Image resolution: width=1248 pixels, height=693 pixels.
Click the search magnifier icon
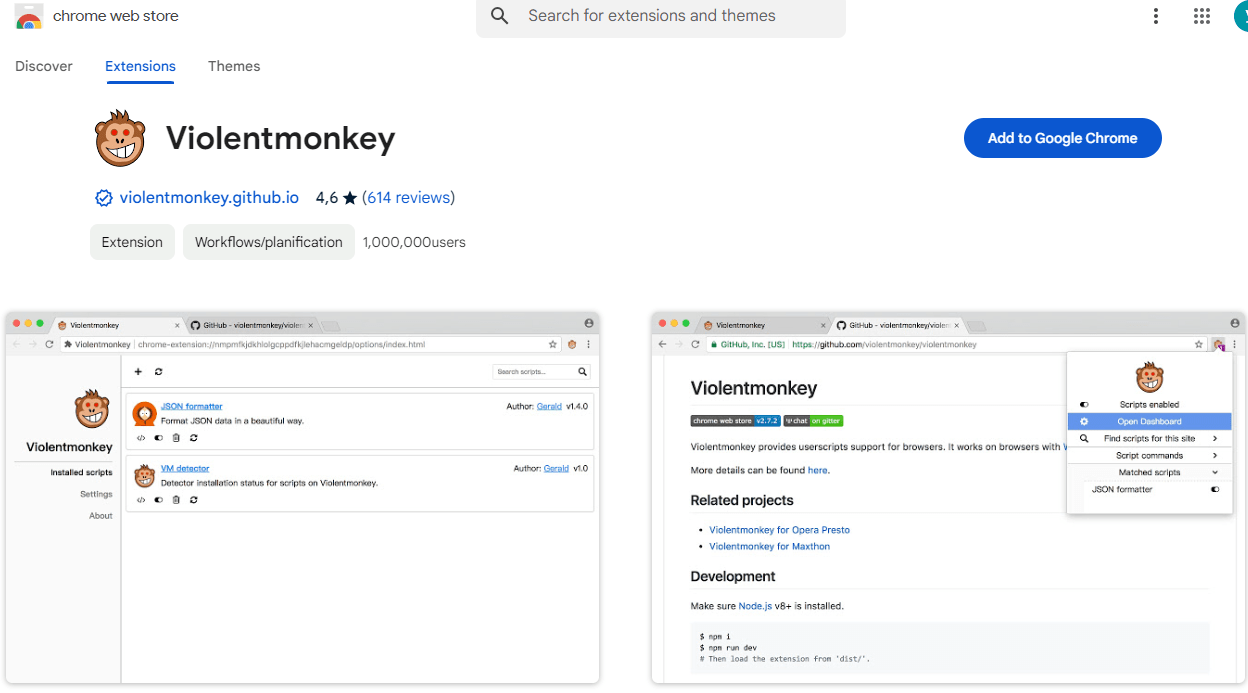point(500,16)
